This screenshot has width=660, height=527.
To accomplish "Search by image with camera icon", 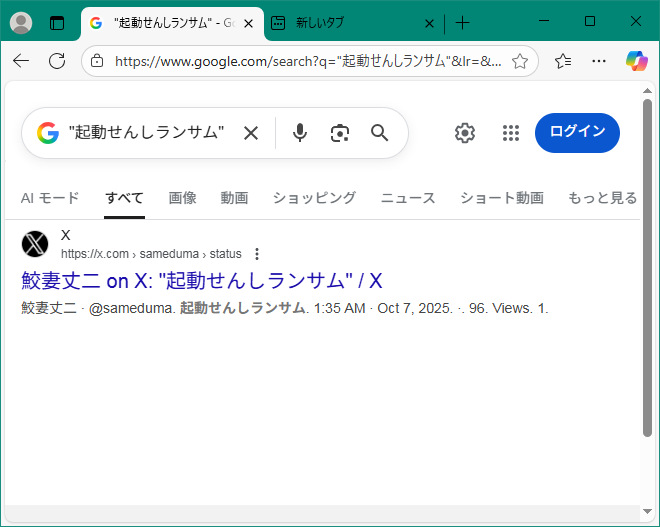I will [x=340, y=133].
